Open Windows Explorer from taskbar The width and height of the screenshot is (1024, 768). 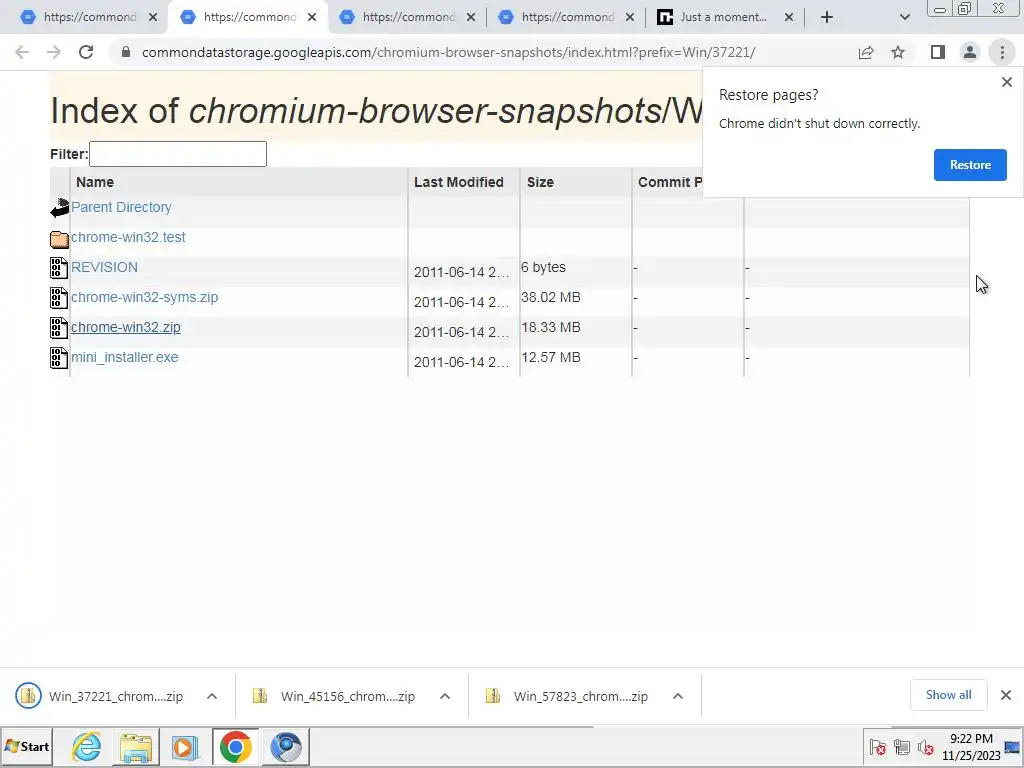pyautogui.click(x=136, y=746)
